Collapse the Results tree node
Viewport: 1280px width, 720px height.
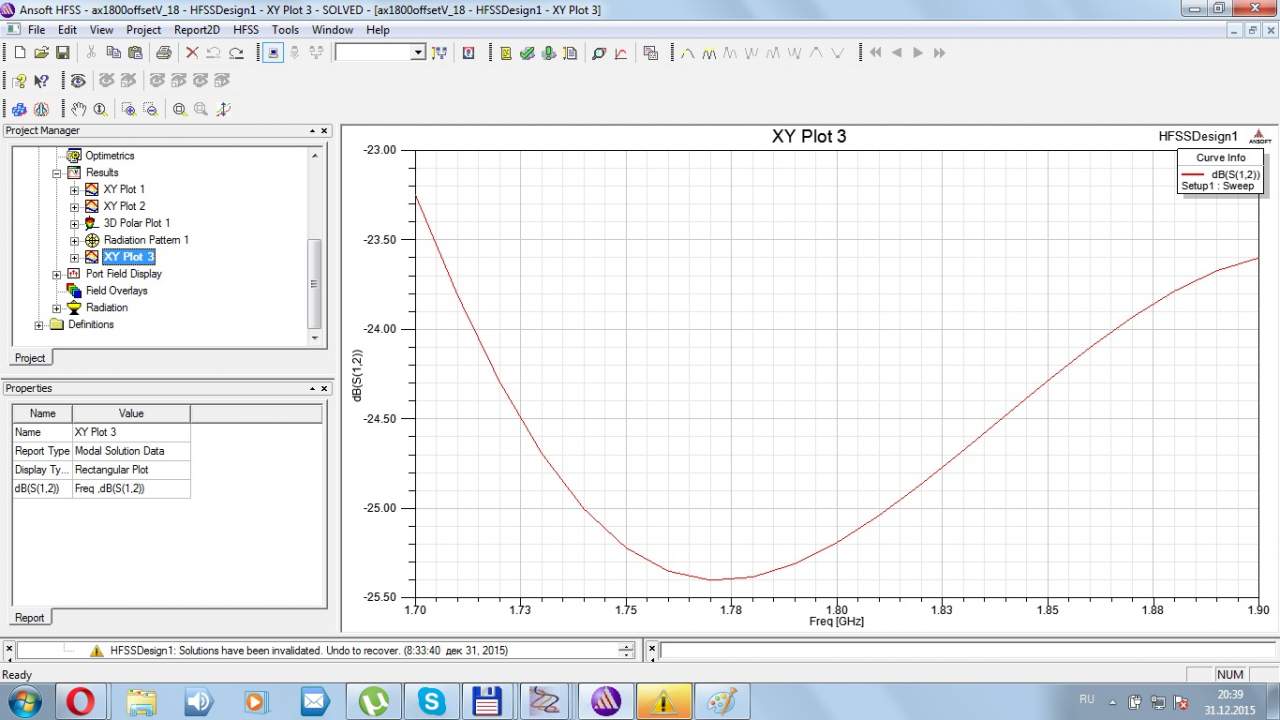coord(57,173)
